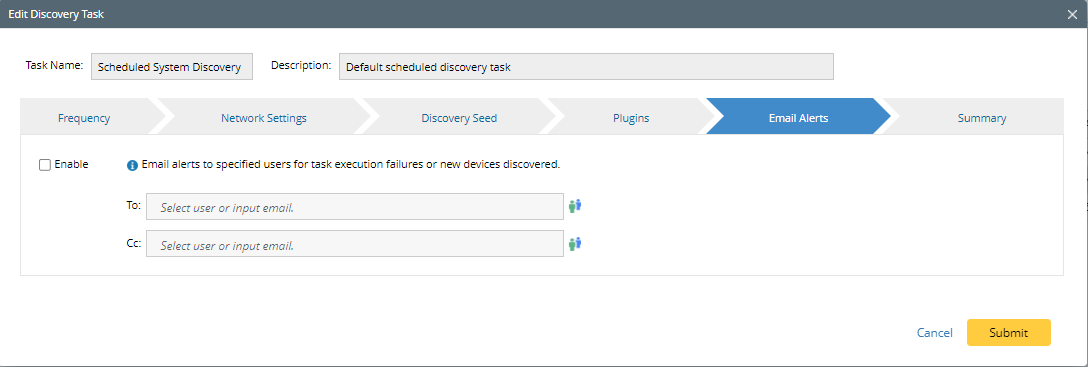The image size is (1088, 367).
Task: Click the blue info icon before the Email alerts description
Action: click(133, 166)
